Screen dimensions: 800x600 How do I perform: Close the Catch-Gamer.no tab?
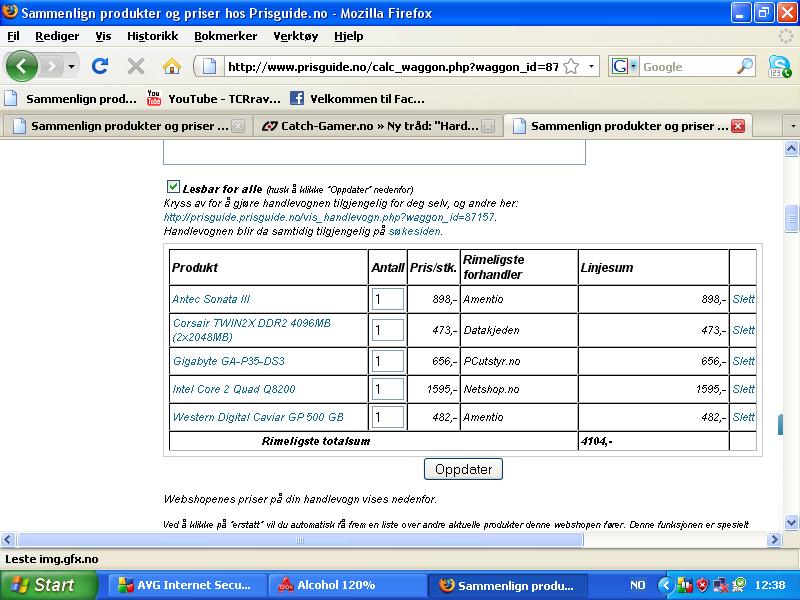pyautogui.click(x=488, y=126)
